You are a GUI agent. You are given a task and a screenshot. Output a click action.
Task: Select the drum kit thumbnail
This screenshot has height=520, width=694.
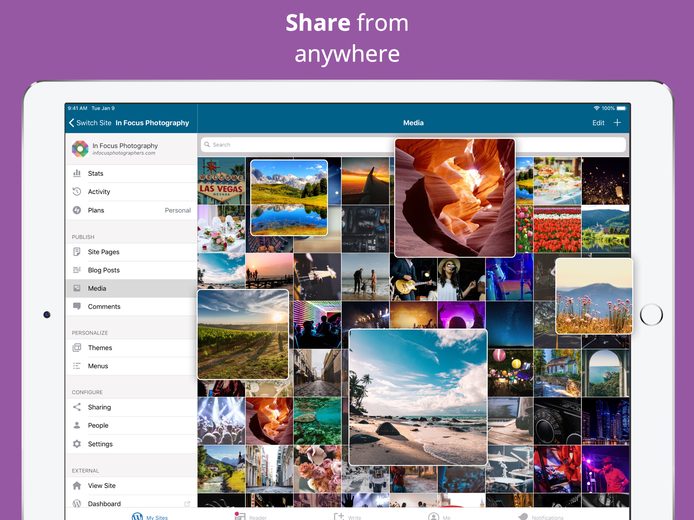pos(510,469)
